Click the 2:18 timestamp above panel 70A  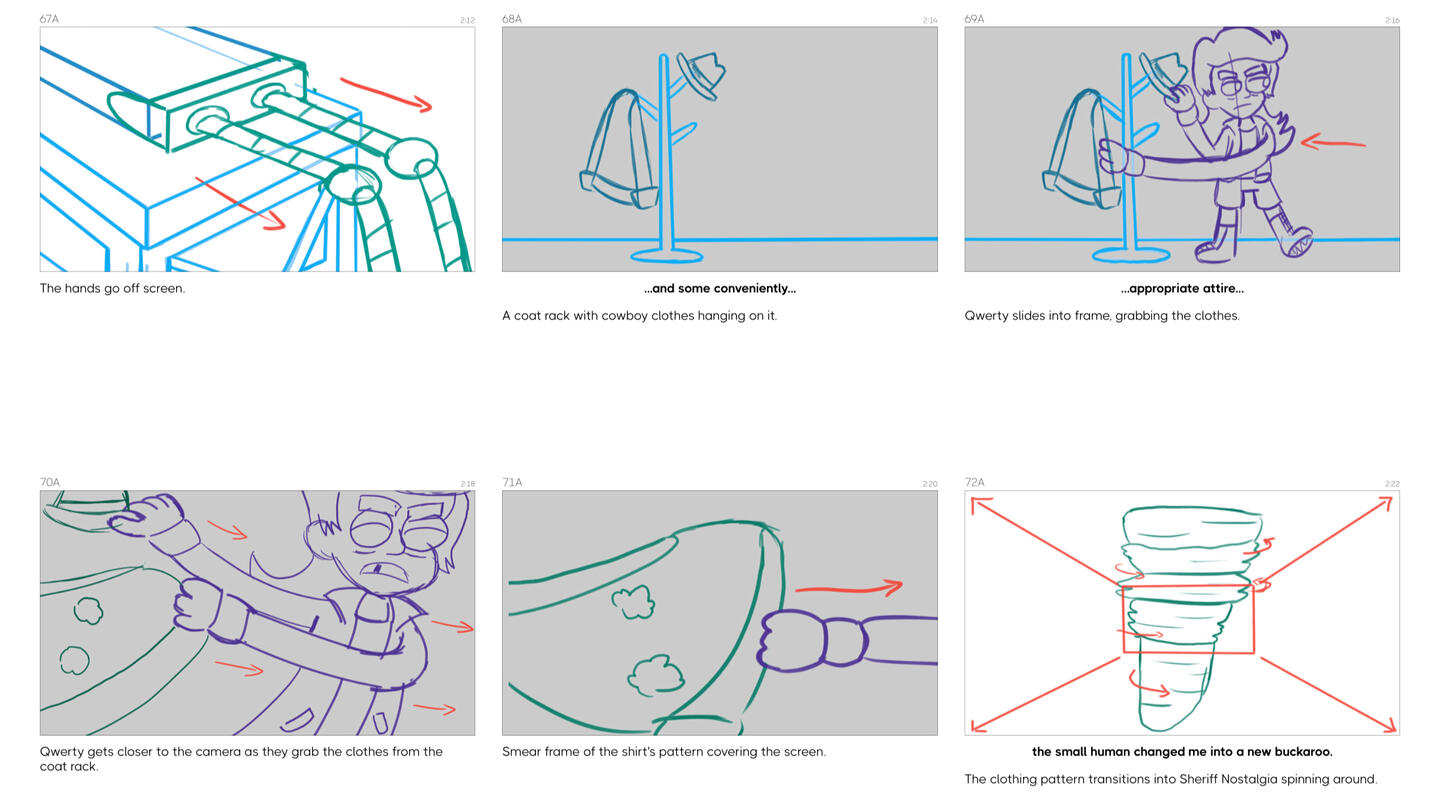(467, 484)
